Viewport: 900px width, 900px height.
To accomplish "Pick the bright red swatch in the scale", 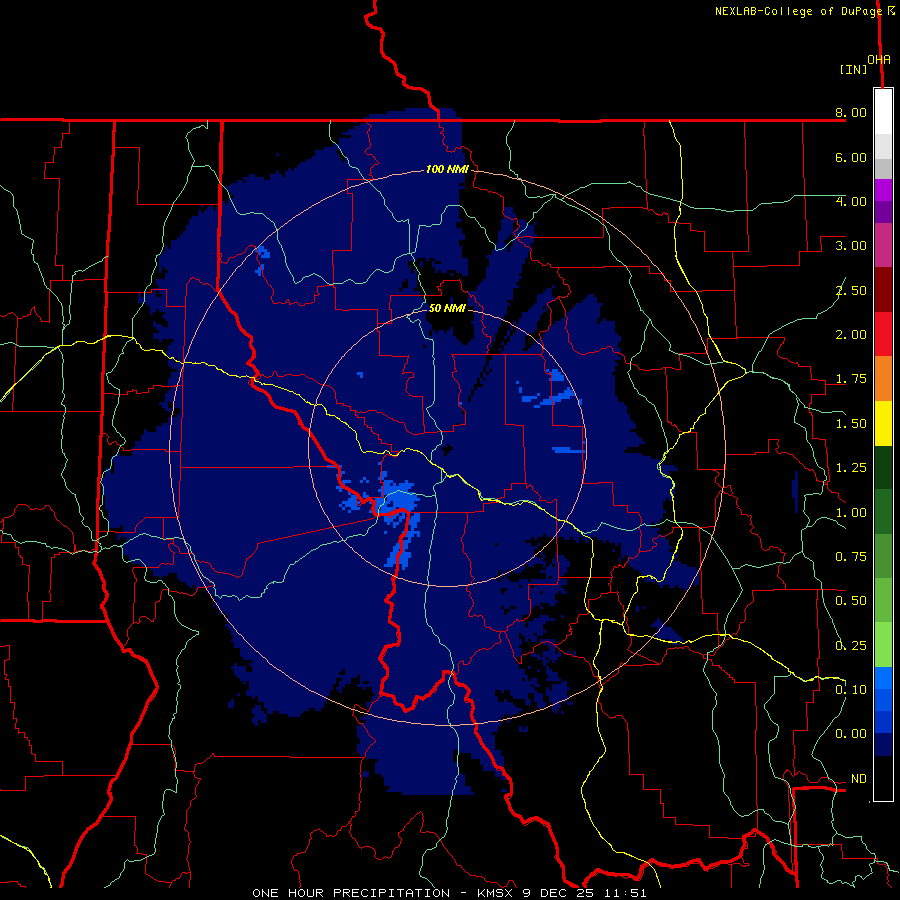I will (x=883, y=334).
